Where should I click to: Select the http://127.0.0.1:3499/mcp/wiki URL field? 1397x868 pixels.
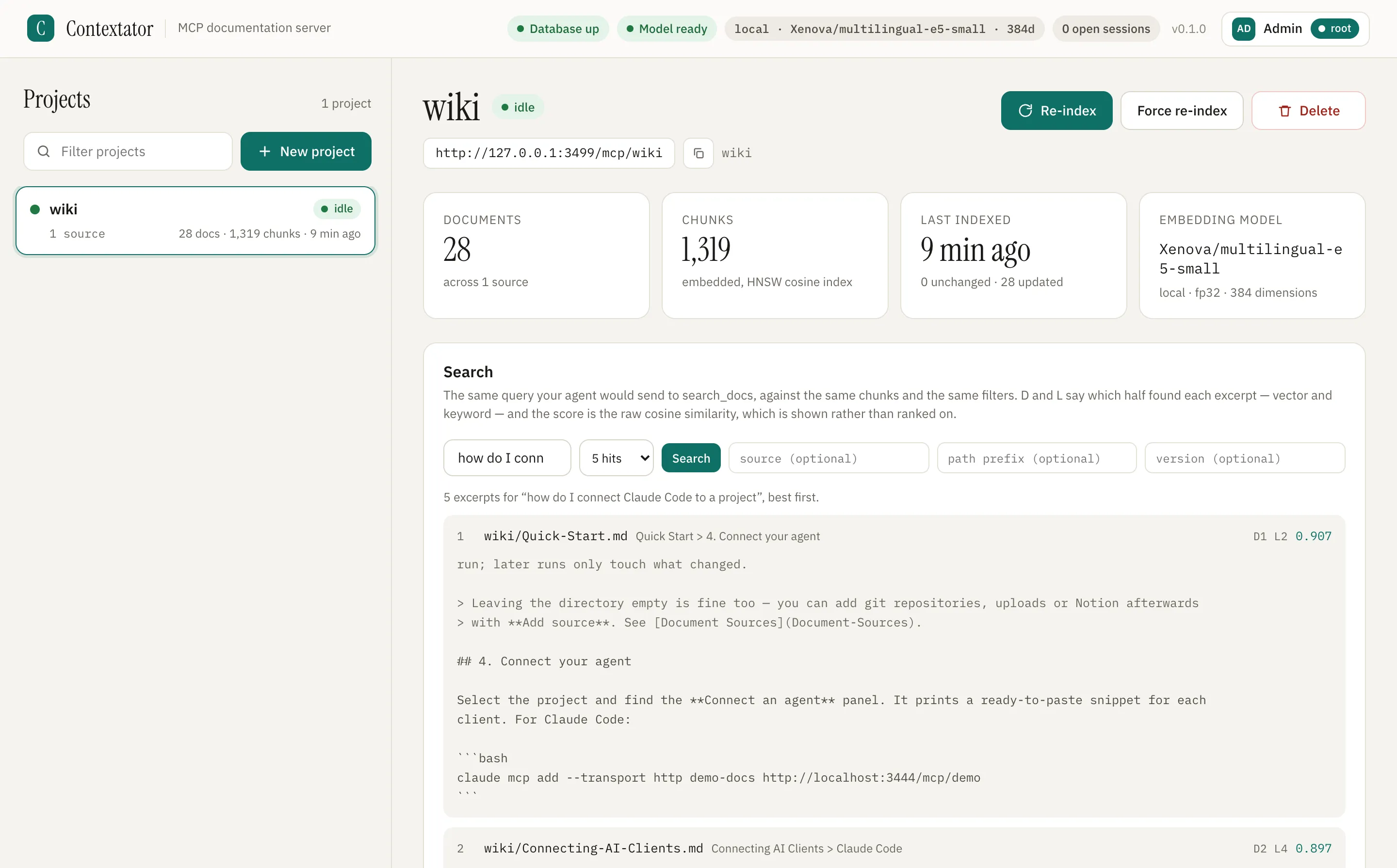[x=549, y=153]
